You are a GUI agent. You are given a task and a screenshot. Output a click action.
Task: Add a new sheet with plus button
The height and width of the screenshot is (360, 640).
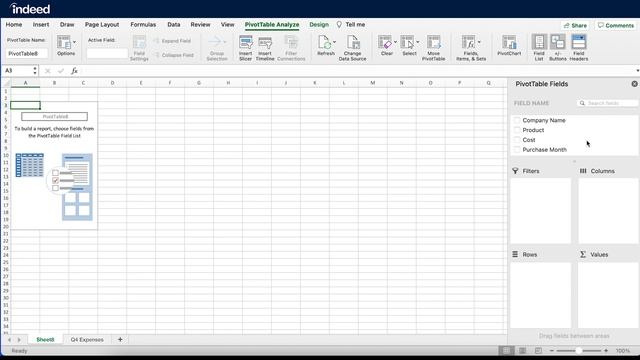[x=120, y=340]
